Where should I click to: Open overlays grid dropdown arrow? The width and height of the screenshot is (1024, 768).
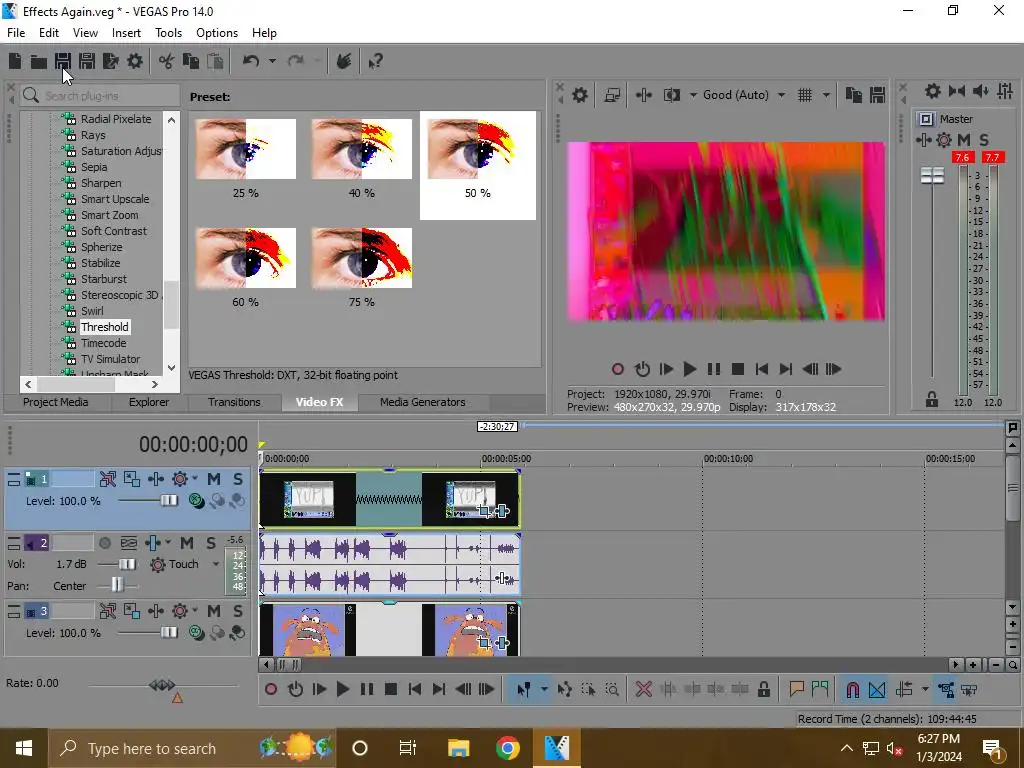pos(826,95)
